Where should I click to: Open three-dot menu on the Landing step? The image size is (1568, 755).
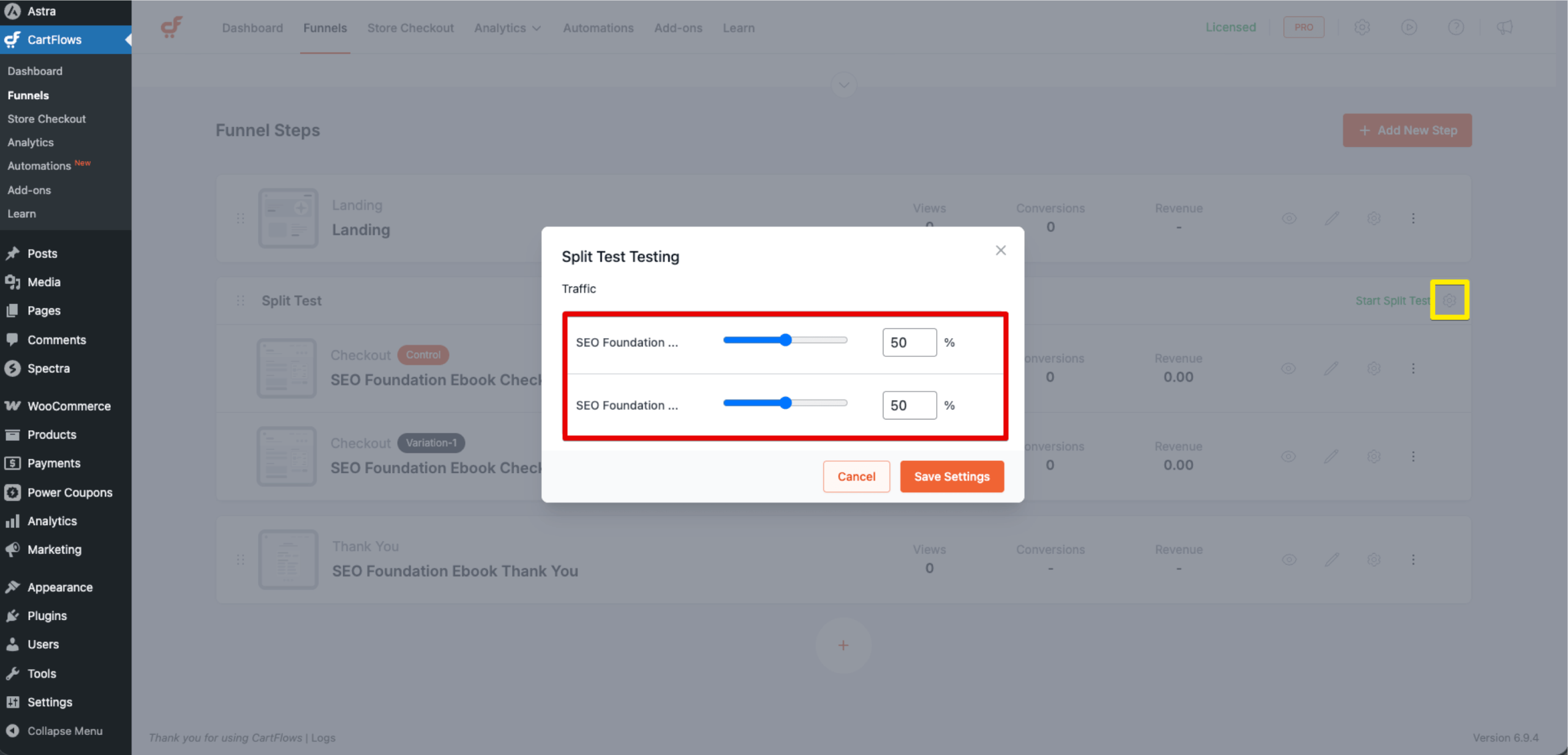coord(1414,218)
